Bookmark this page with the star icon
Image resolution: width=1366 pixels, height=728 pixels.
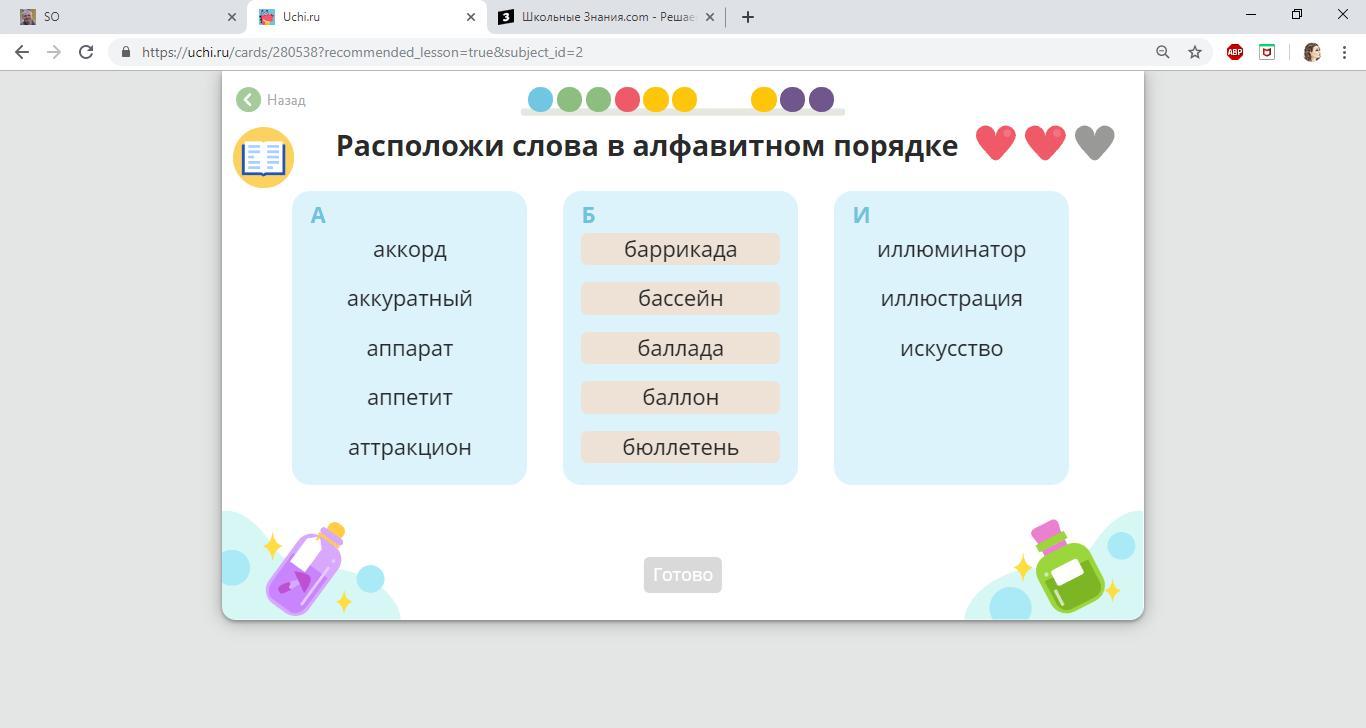[1194, 52]
